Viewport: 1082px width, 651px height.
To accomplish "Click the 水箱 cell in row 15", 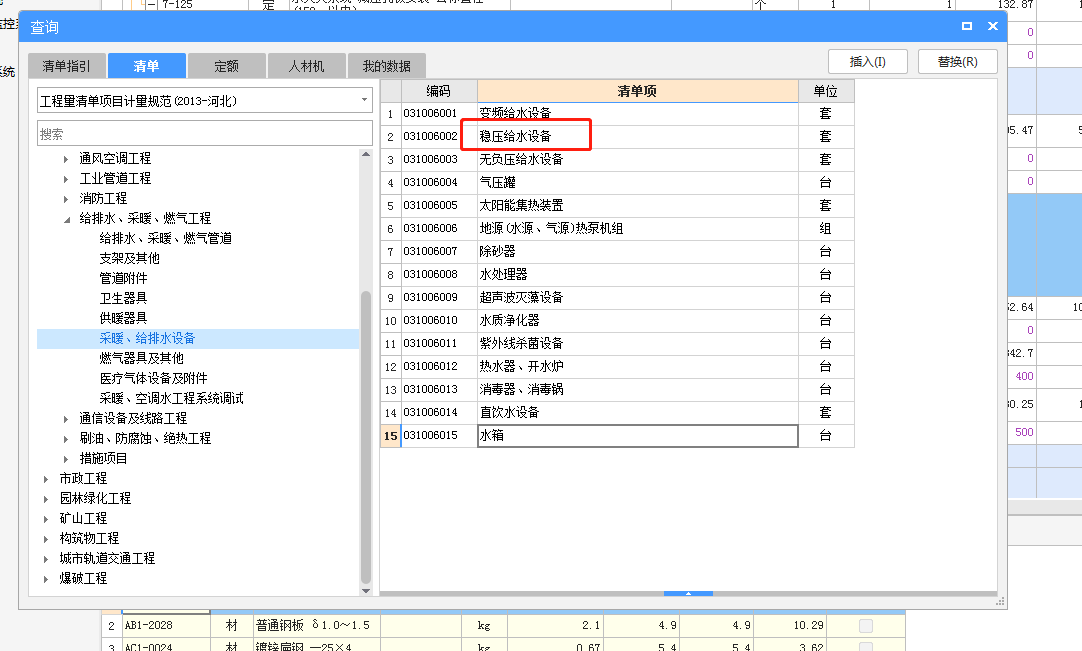I will coord(638,436).
